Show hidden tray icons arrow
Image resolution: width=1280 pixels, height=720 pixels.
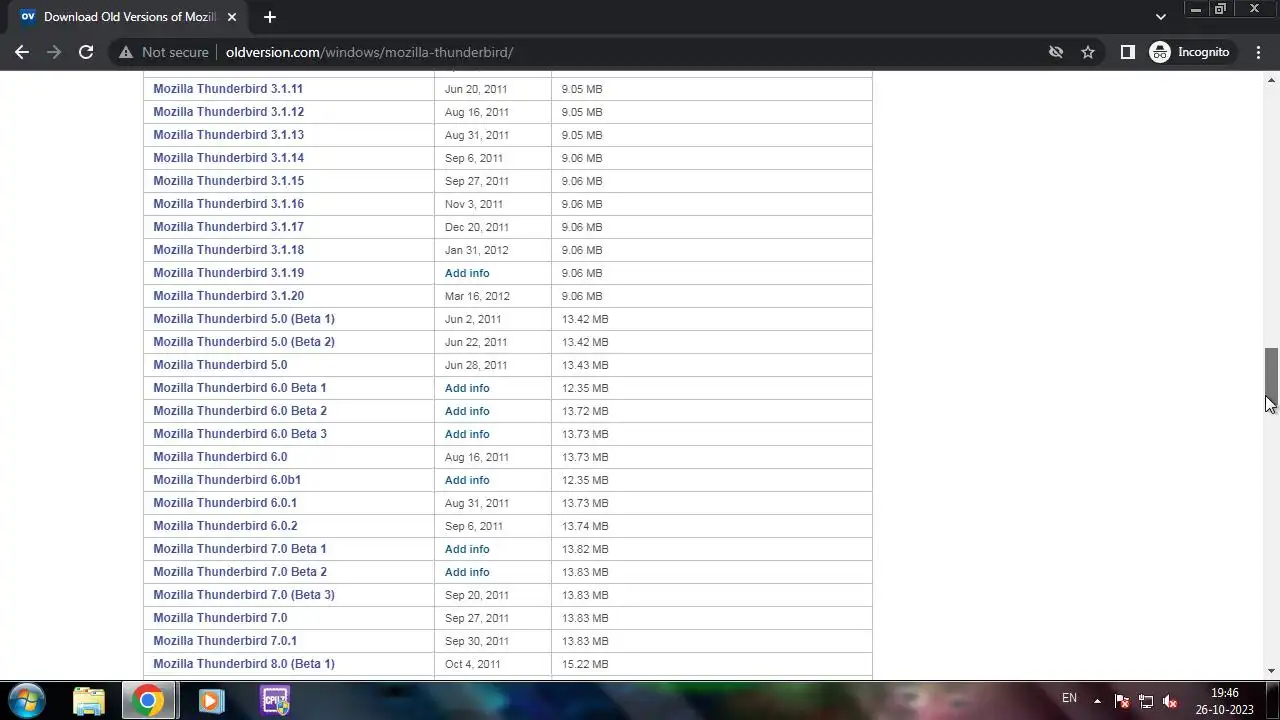click(x=1097, y=701)
